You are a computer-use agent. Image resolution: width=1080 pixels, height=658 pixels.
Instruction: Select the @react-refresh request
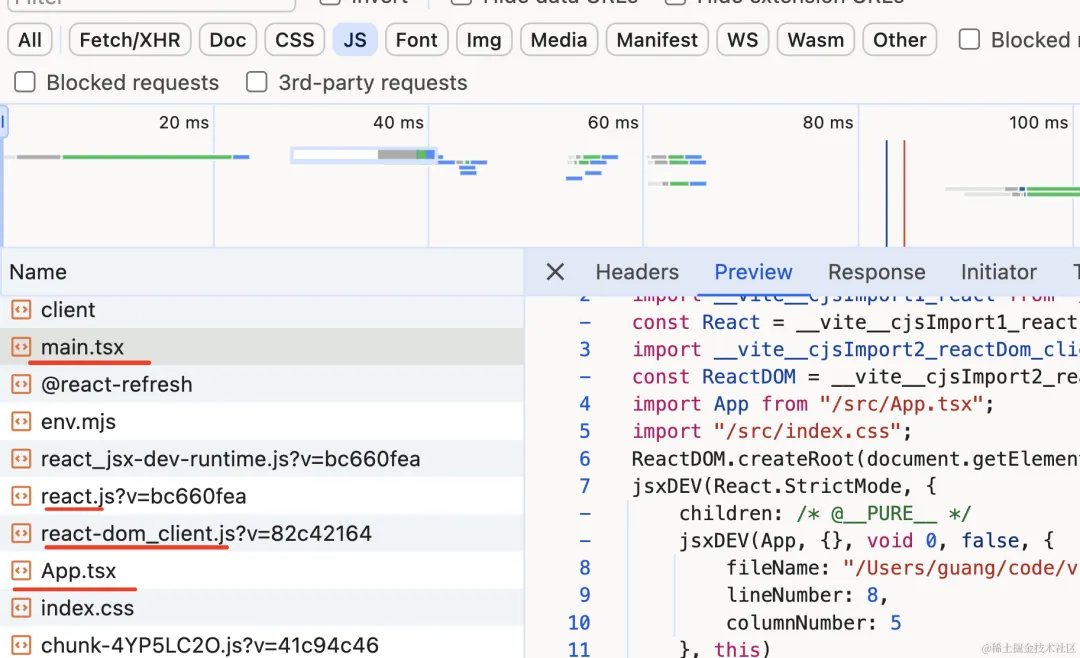[x=262, y=384]
